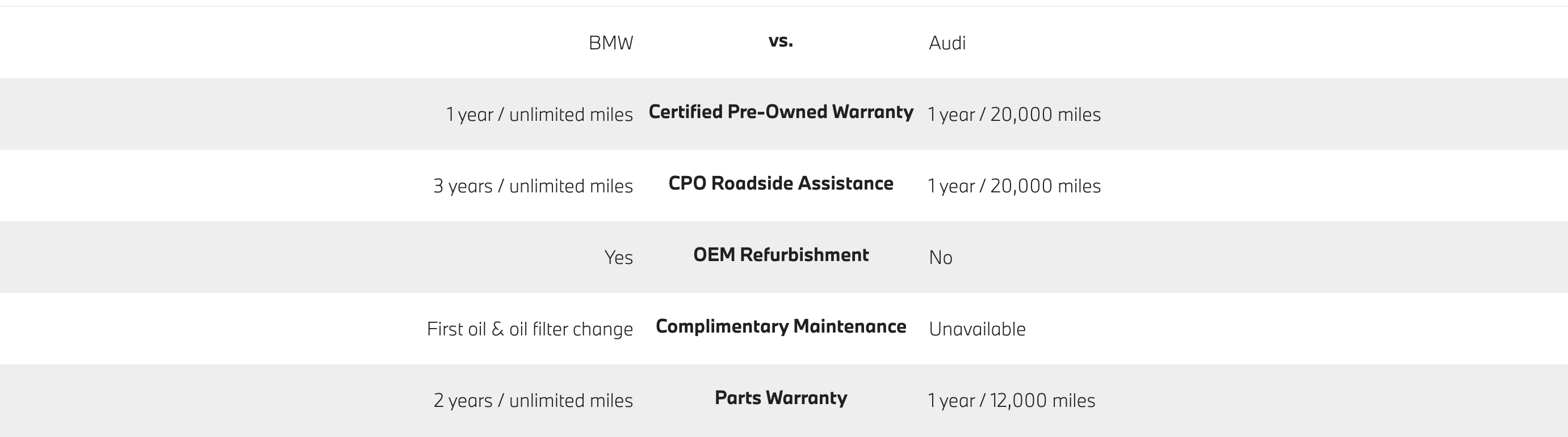Click the 3 years / unlimited miles text

coord(533,186)
